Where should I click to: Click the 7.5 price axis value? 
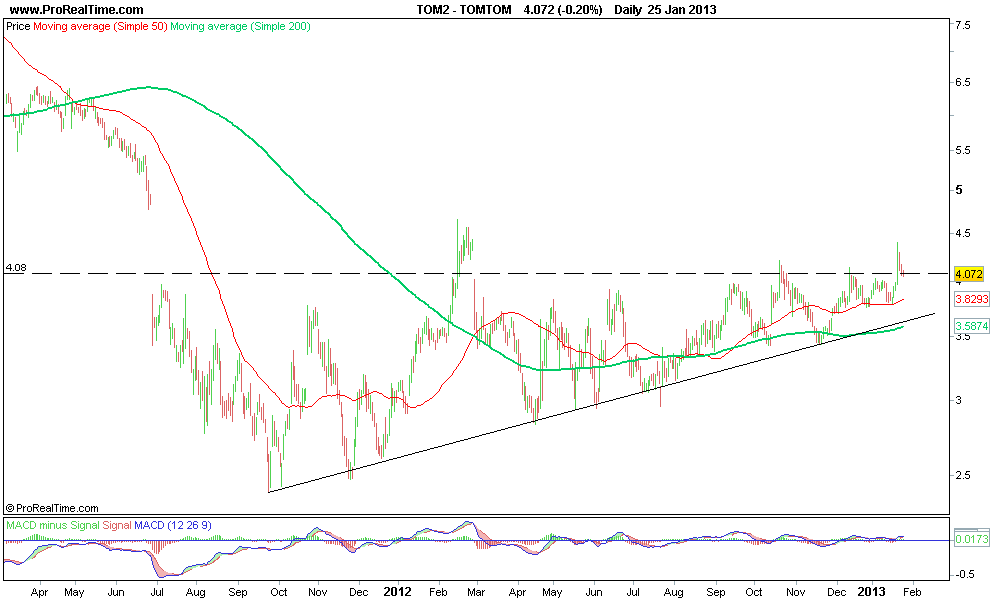962,26
